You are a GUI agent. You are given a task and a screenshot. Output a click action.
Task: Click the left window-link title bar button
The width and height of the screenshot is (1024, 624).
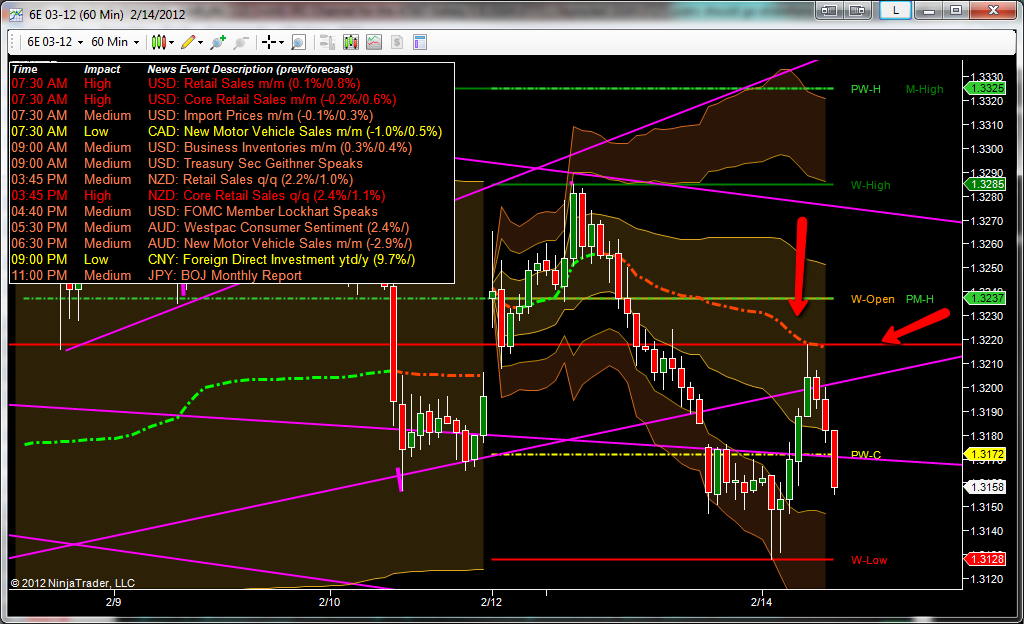click(829, 10)
